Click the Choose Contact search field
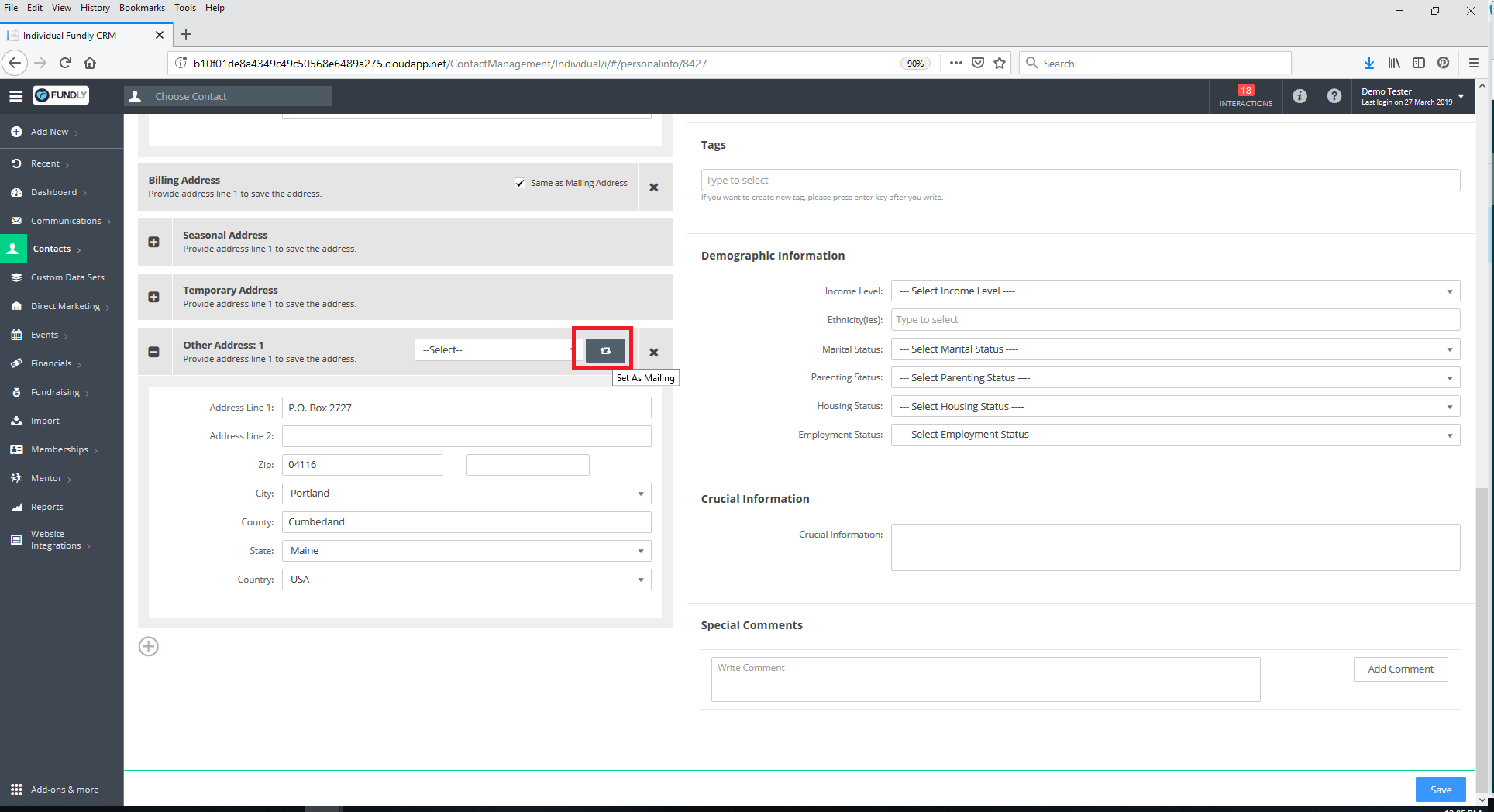 click(x=239, y=96)
